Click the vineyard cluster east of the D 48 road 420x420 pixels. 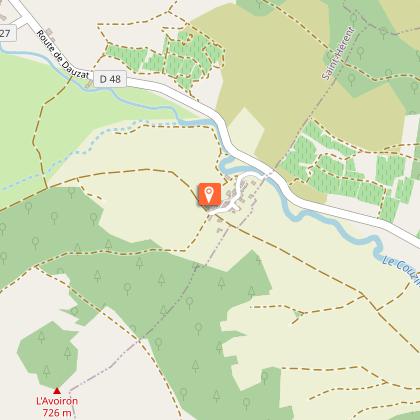tap(347, 172)
